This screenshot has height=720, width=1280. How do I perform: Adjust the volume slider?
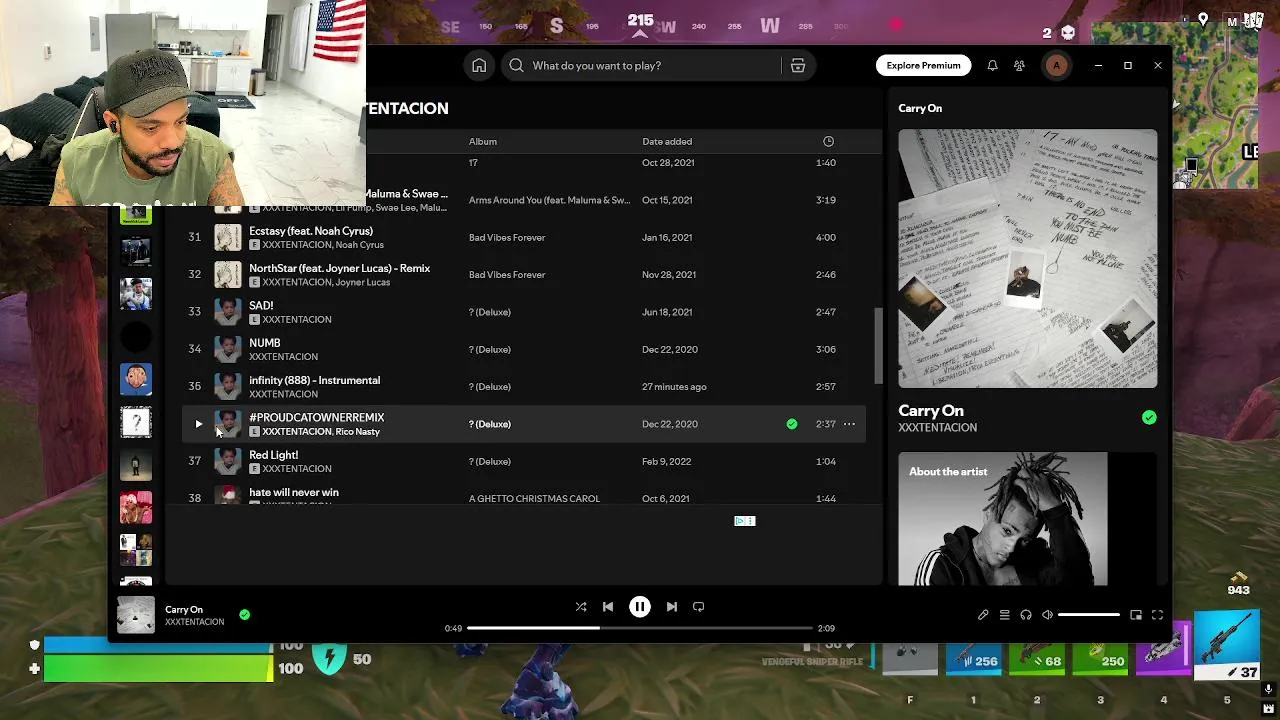(x=1089, y=615)
